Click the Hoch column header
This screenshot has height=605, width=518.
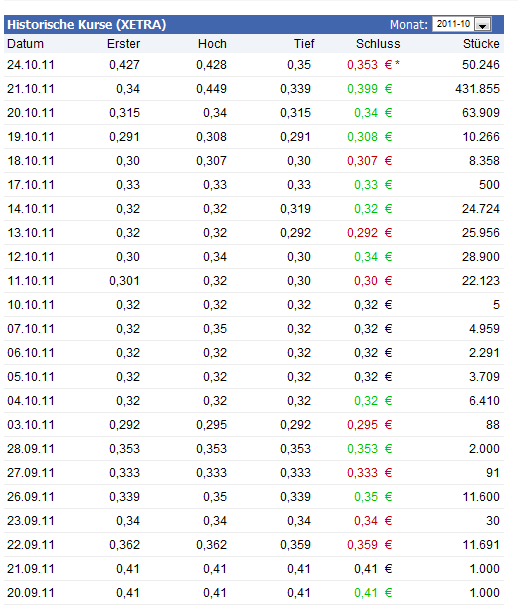(x=212, y=44)
